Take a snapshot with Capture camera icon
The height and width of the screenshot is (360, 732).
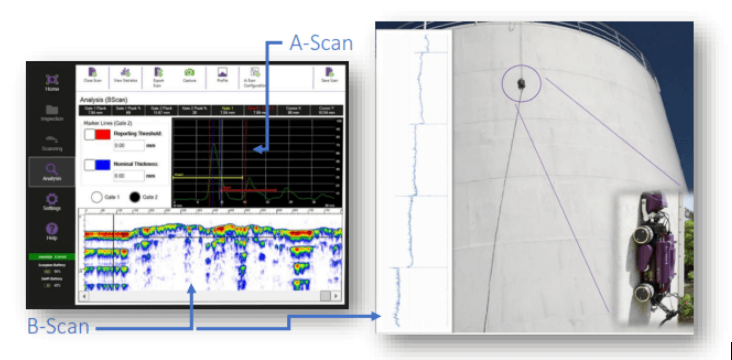[189, 72]
